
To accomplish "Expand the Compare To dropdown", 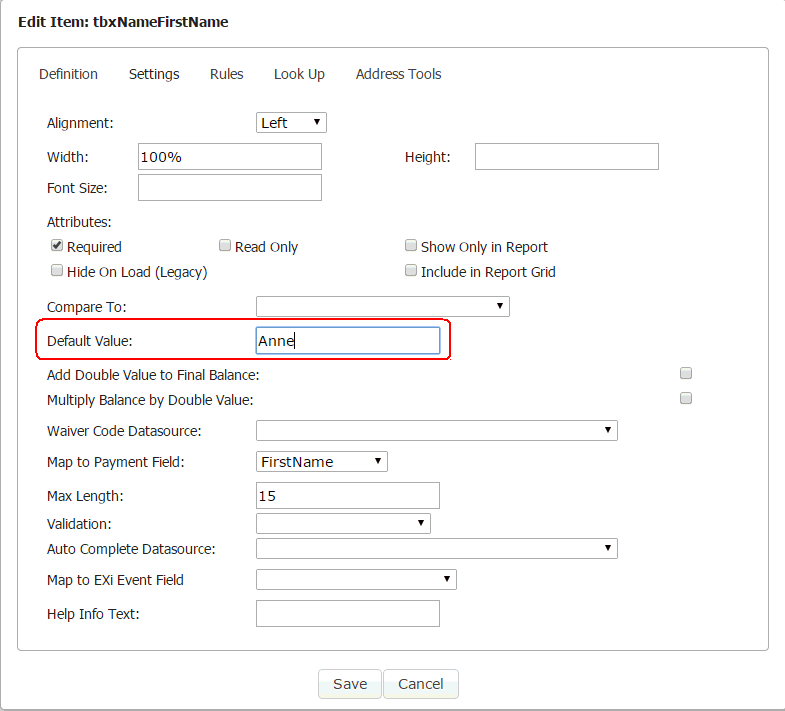I will [x=383, y=306].
